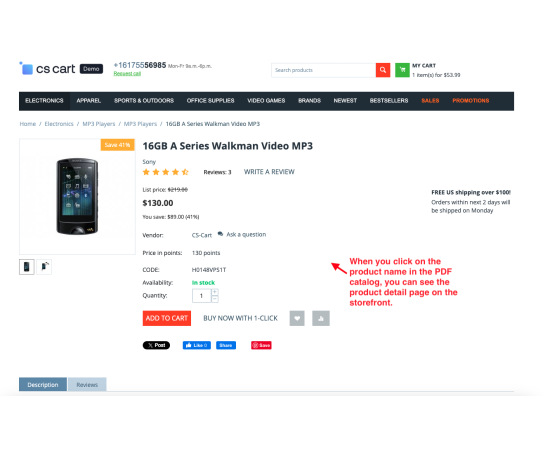Open the green shopping cart icon
Screen dimensions: 550x450
402,70
